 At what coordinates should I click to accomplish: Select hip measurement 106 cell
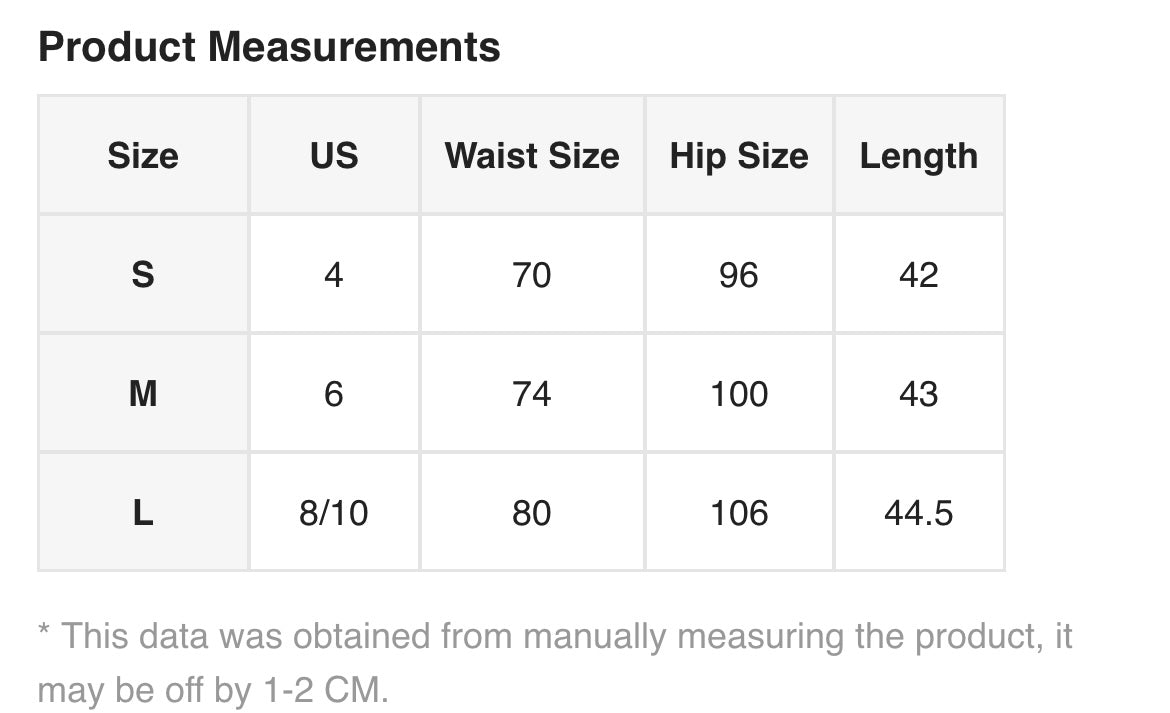[739, 513]
